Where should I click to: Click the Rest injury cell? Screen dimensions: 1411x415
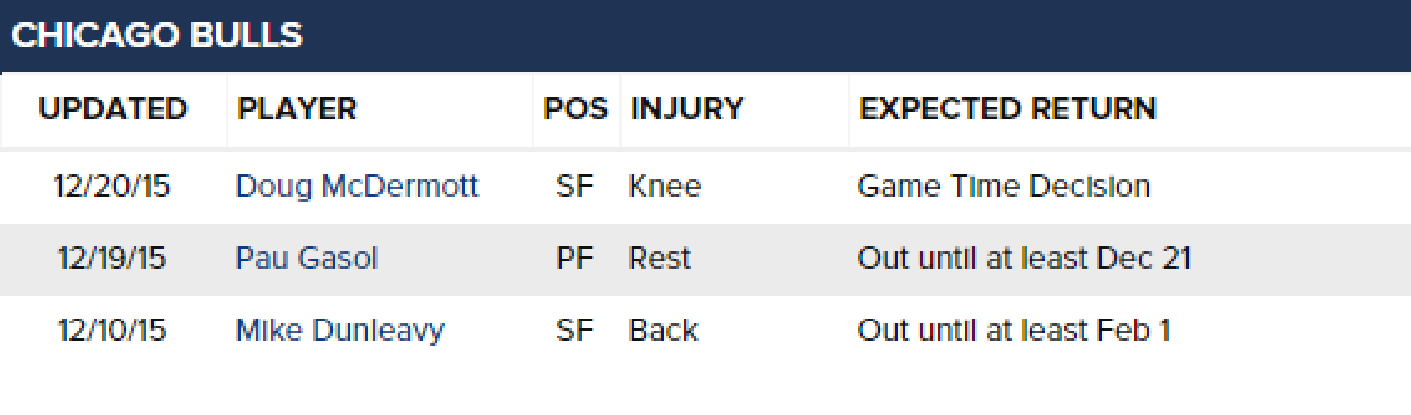[660, 259]
